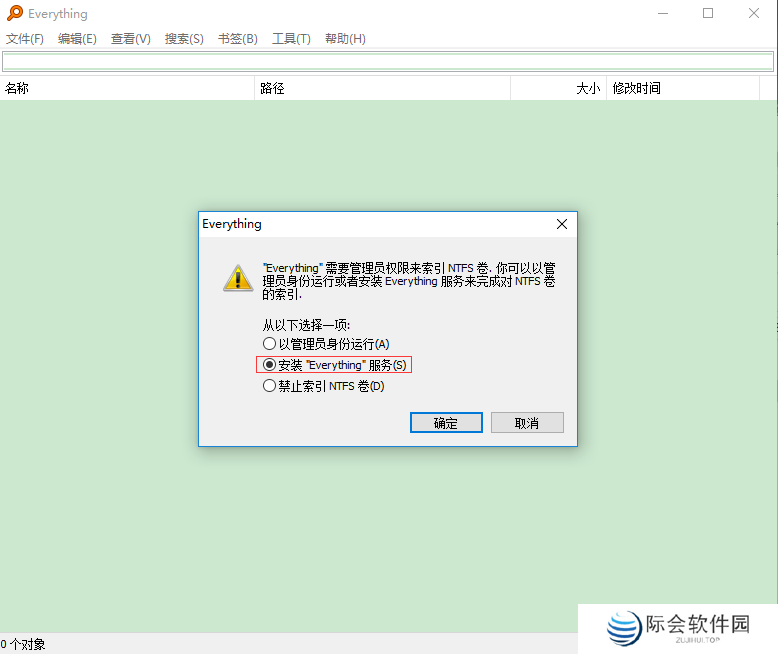Click the Everything magnifier icon in title bar
Viewport: 778px width, 654px height.
[x=14, y=14]
